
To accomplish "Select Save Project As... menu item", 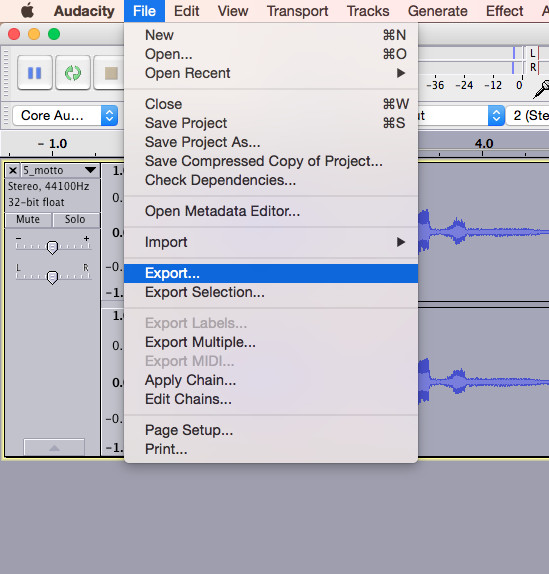I will click(x=271, y=142).
